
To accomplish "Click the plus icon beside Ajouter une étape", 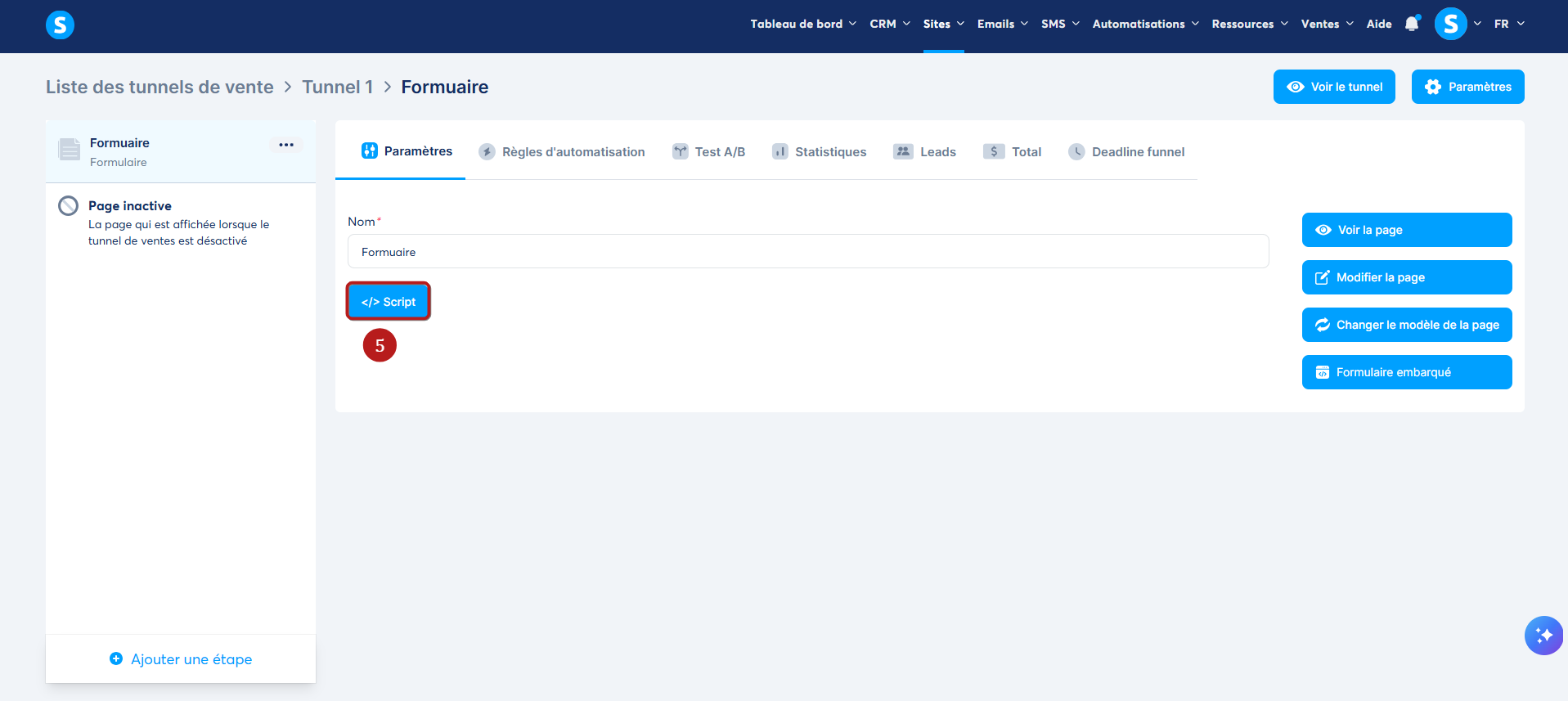I will (x=116, y=658).
